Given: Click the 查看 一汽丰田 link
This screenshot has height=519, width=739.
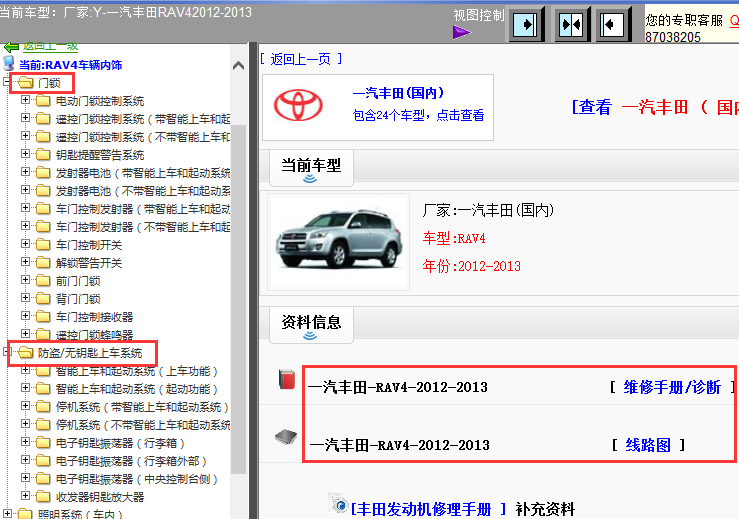Looking at the screenshot, I should click(655, 107).
